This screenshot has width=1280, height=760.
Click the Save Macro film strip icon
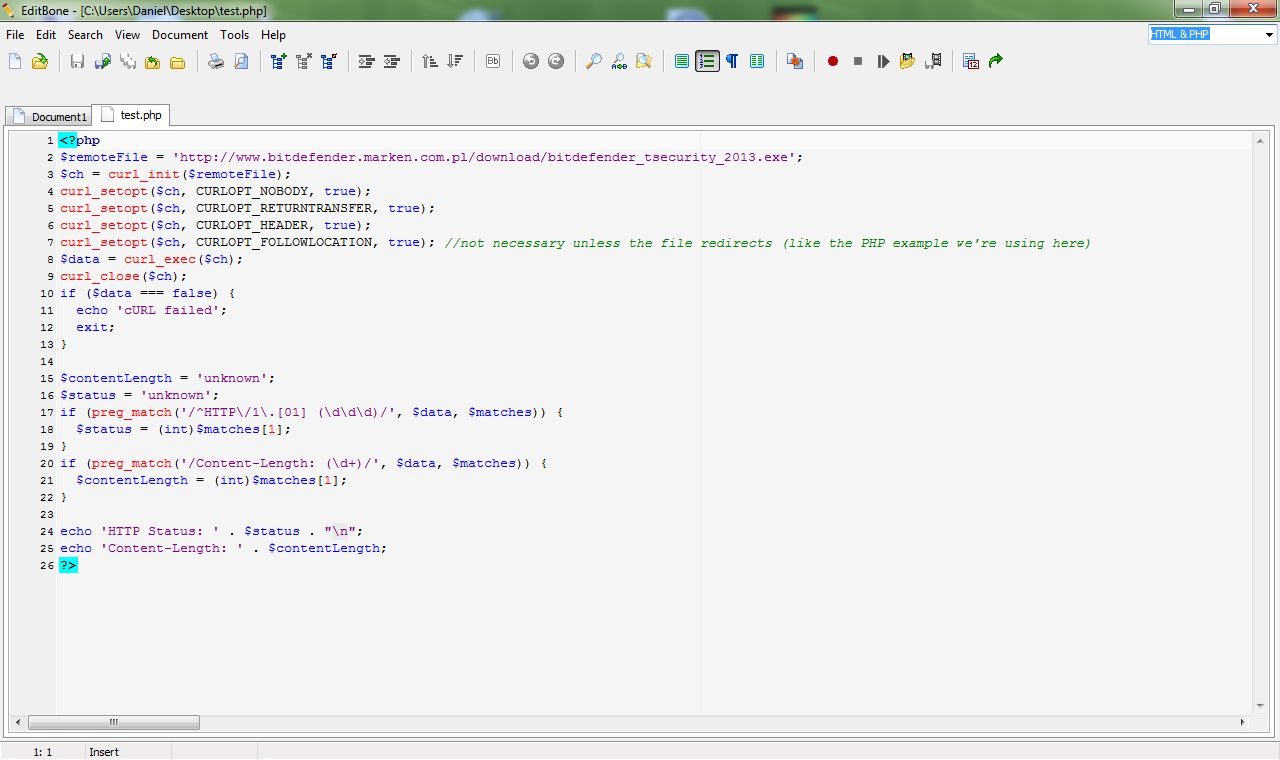point(933,61)
